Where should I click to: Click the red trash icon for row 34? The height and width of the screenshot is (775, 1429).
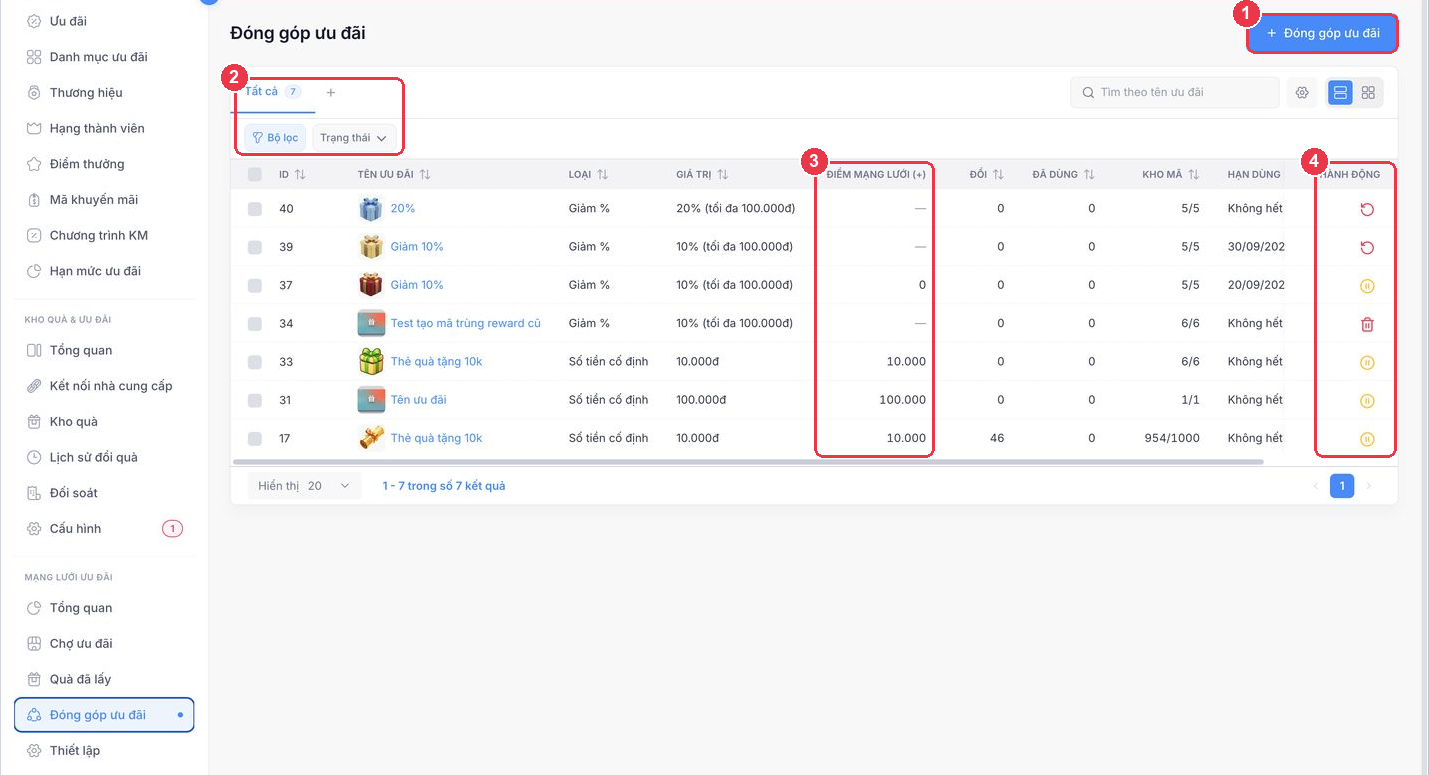pyautogui.click(x=1367, y=324)
